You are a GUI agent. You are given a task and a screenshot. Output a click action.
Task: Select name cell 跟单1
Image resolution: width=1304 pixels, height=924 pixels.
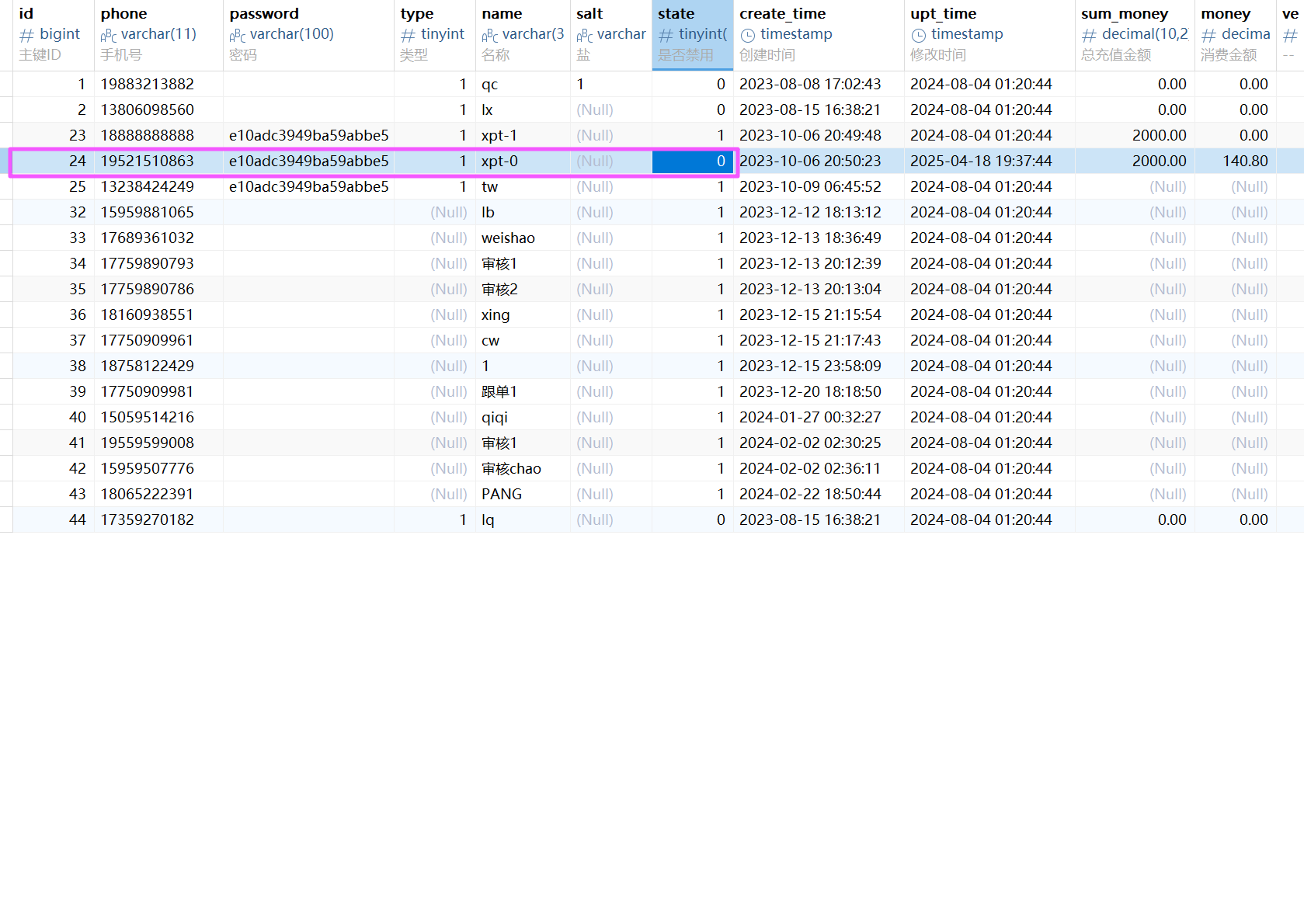(523, 391)
